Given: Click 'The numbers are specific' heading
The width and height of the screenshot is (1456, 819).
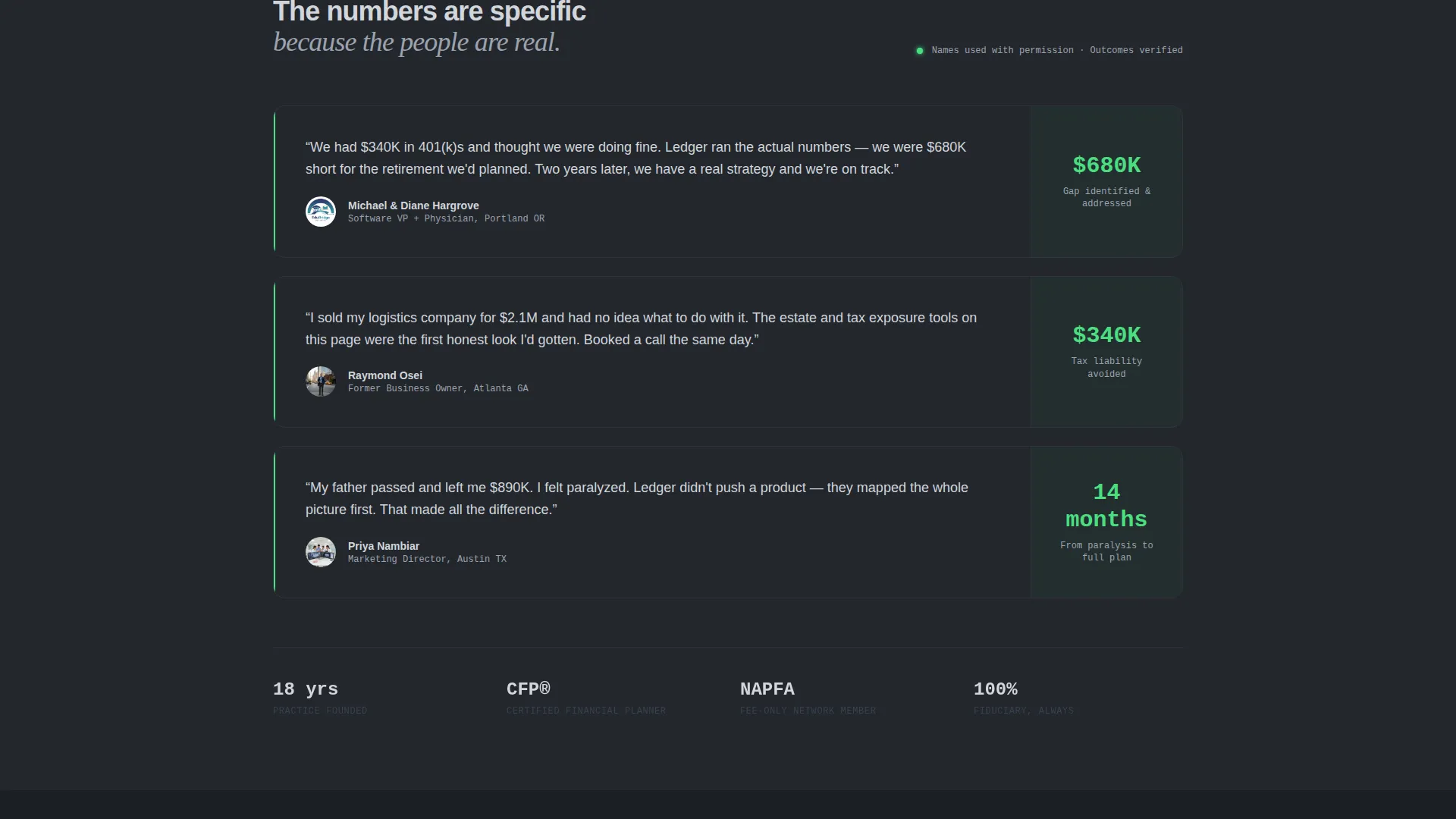Looking at the screenshot, I should click(x=429, y=11).
